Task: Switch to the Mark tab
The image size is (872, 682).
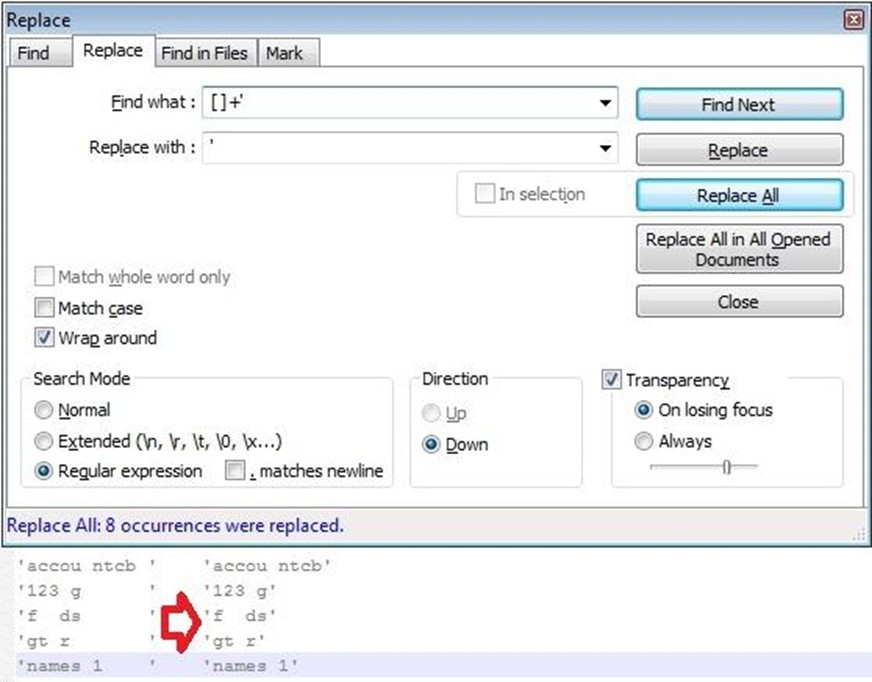Action: (x=285, y=53)
